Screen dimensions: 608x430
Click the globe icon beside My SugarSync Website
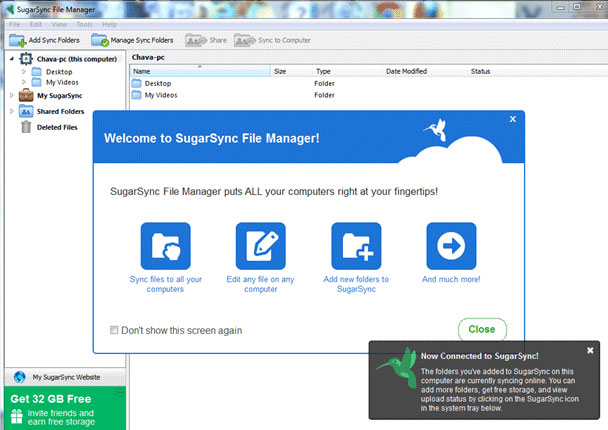tap(19, 377)
